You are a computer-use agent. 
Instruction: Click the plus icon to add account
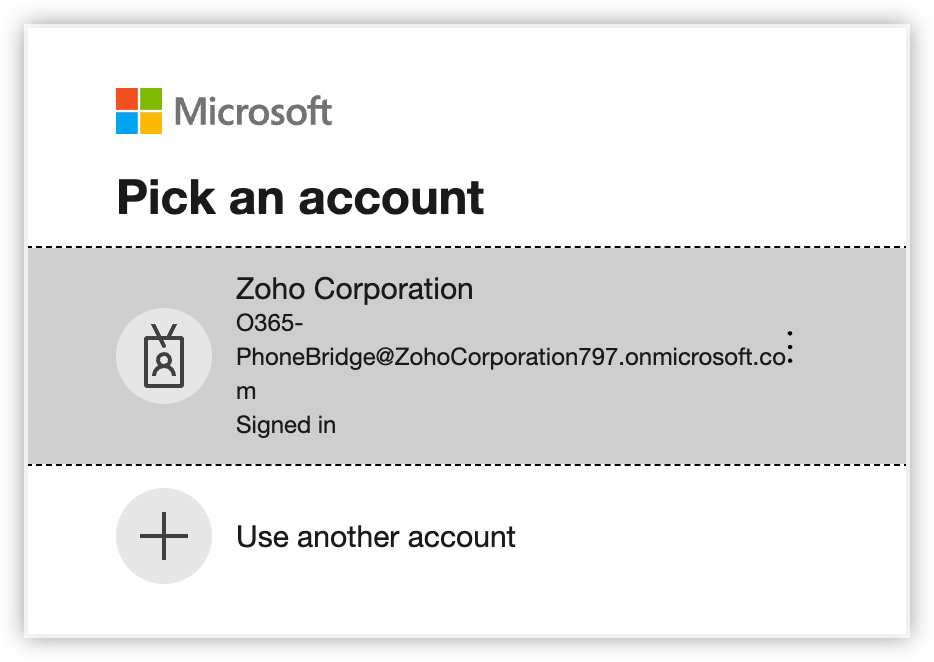(164, 536)
